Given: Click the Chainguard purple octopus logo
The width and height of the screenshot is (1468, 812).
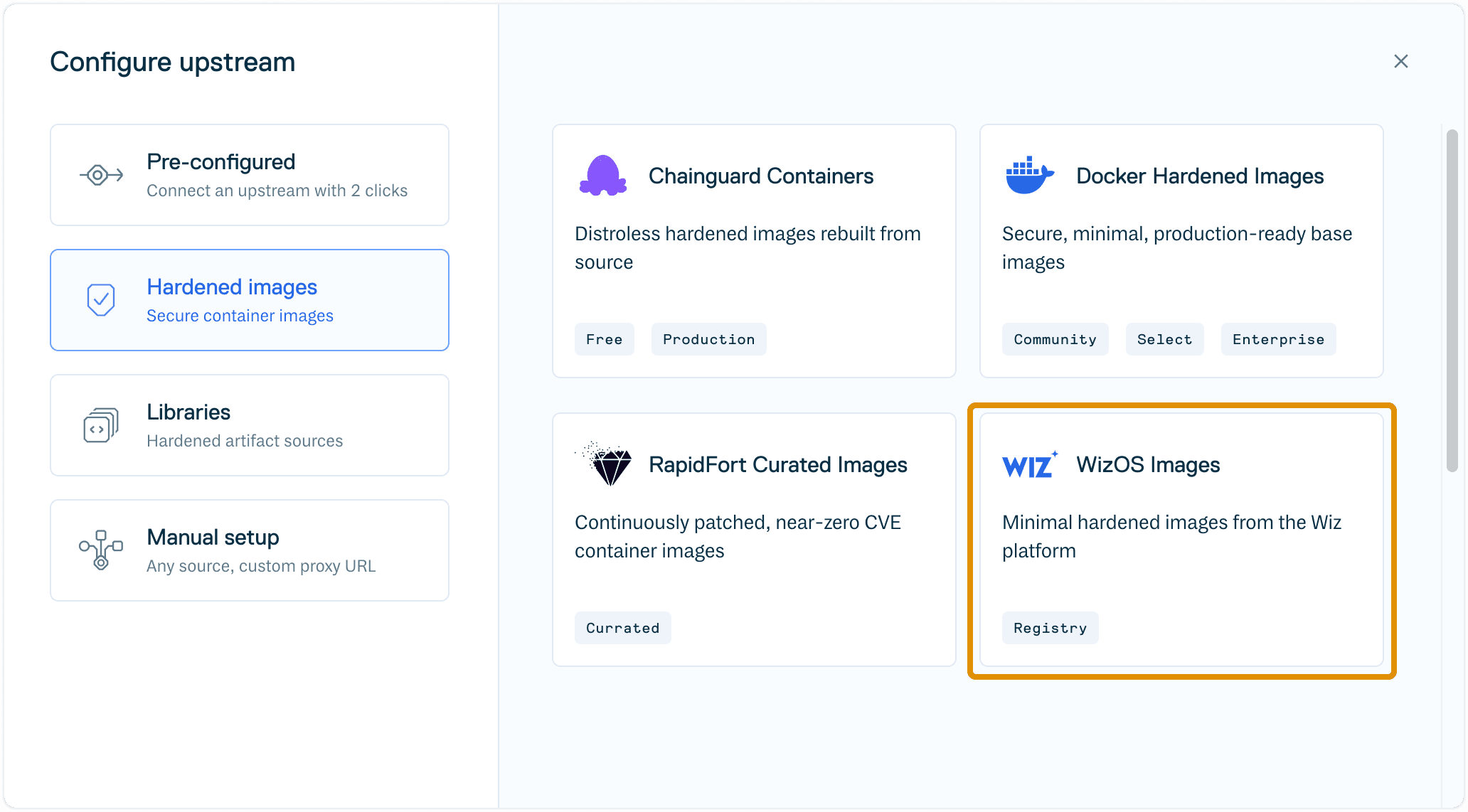Looking at the screenshot, I should [603, 175].
